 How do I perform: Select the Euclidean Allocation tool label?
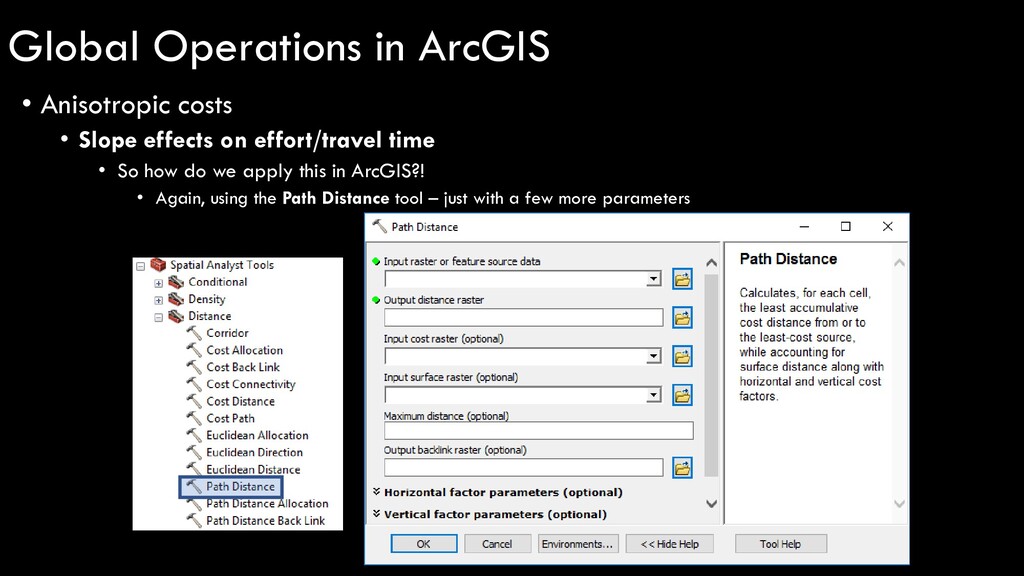(257, 435)
